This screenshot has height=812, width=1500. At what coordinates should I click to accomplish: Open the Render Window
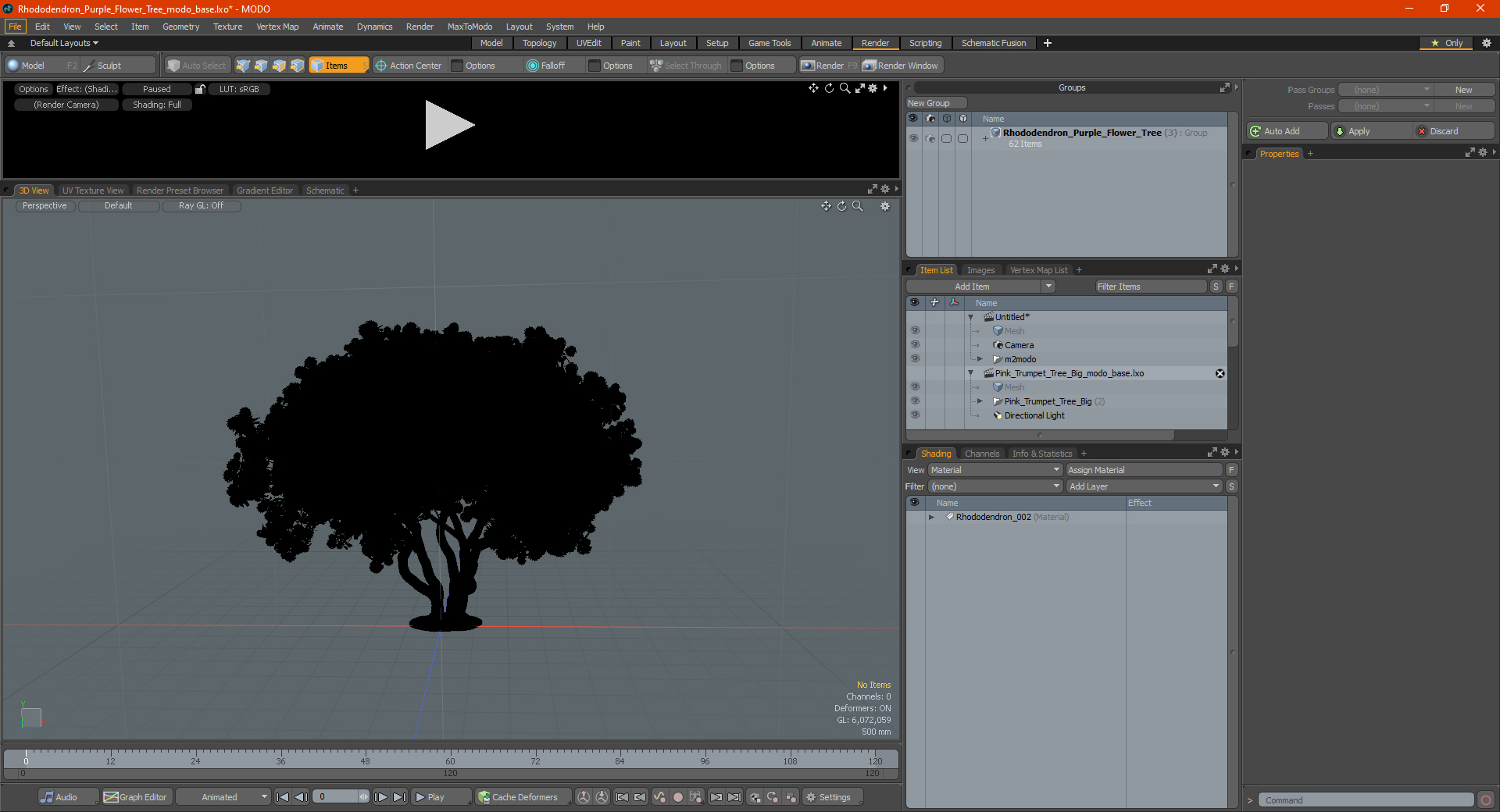point(901,66)
